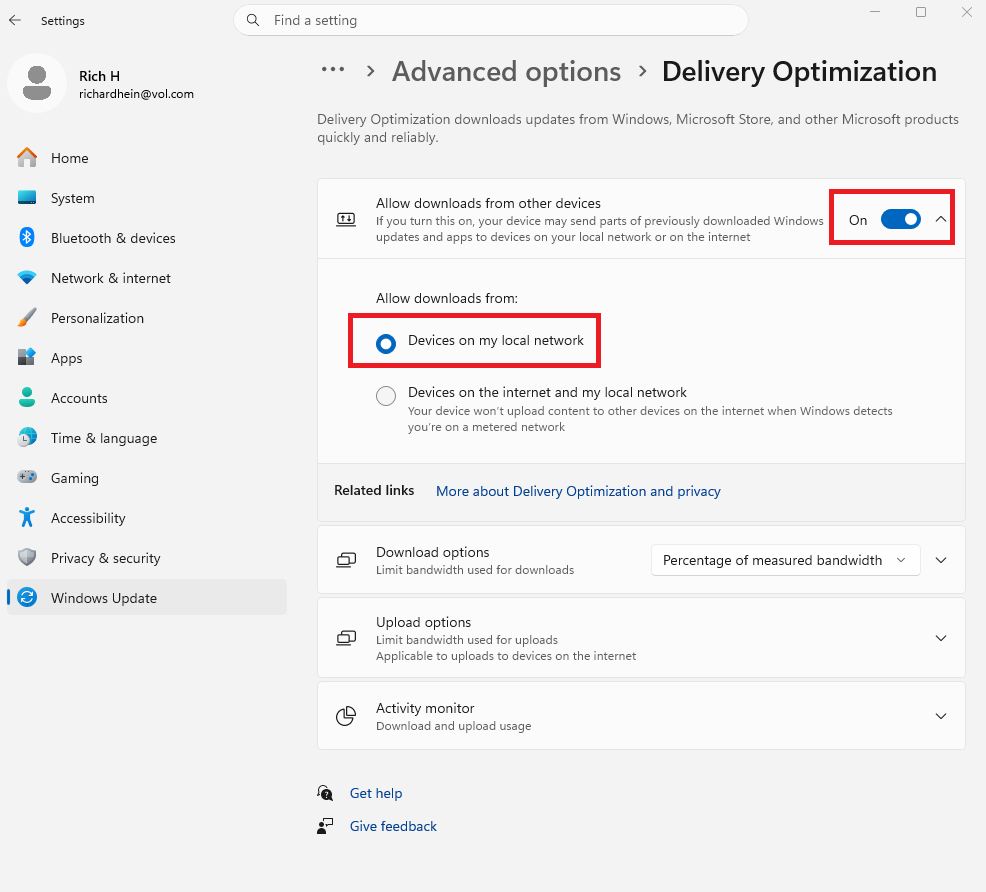986x892 pixels.
Task: Open Personalization settings
Action: click(x=147, y=318)
